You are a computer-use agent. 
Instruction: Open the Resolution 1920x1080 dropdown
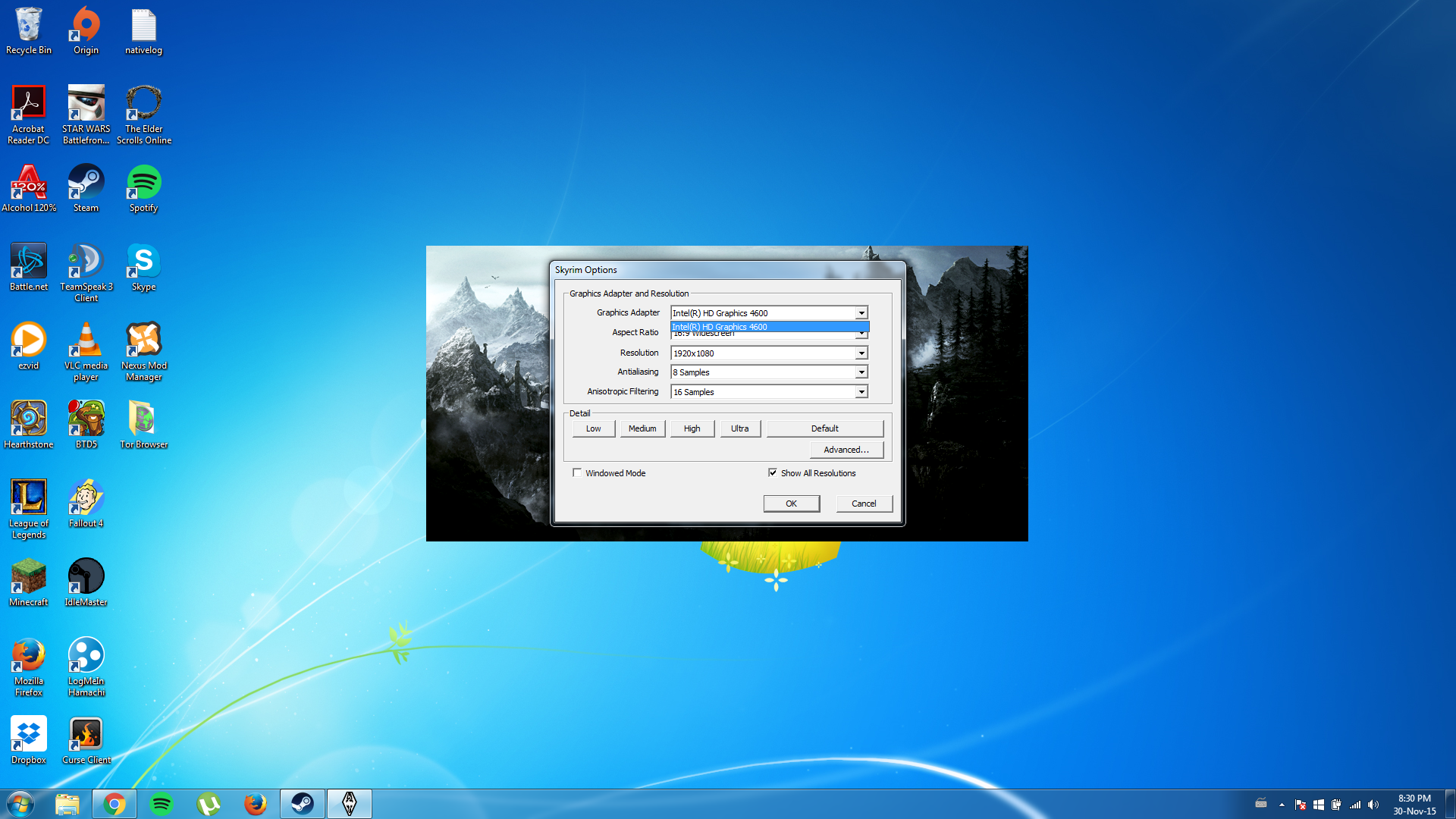point(769,353)
